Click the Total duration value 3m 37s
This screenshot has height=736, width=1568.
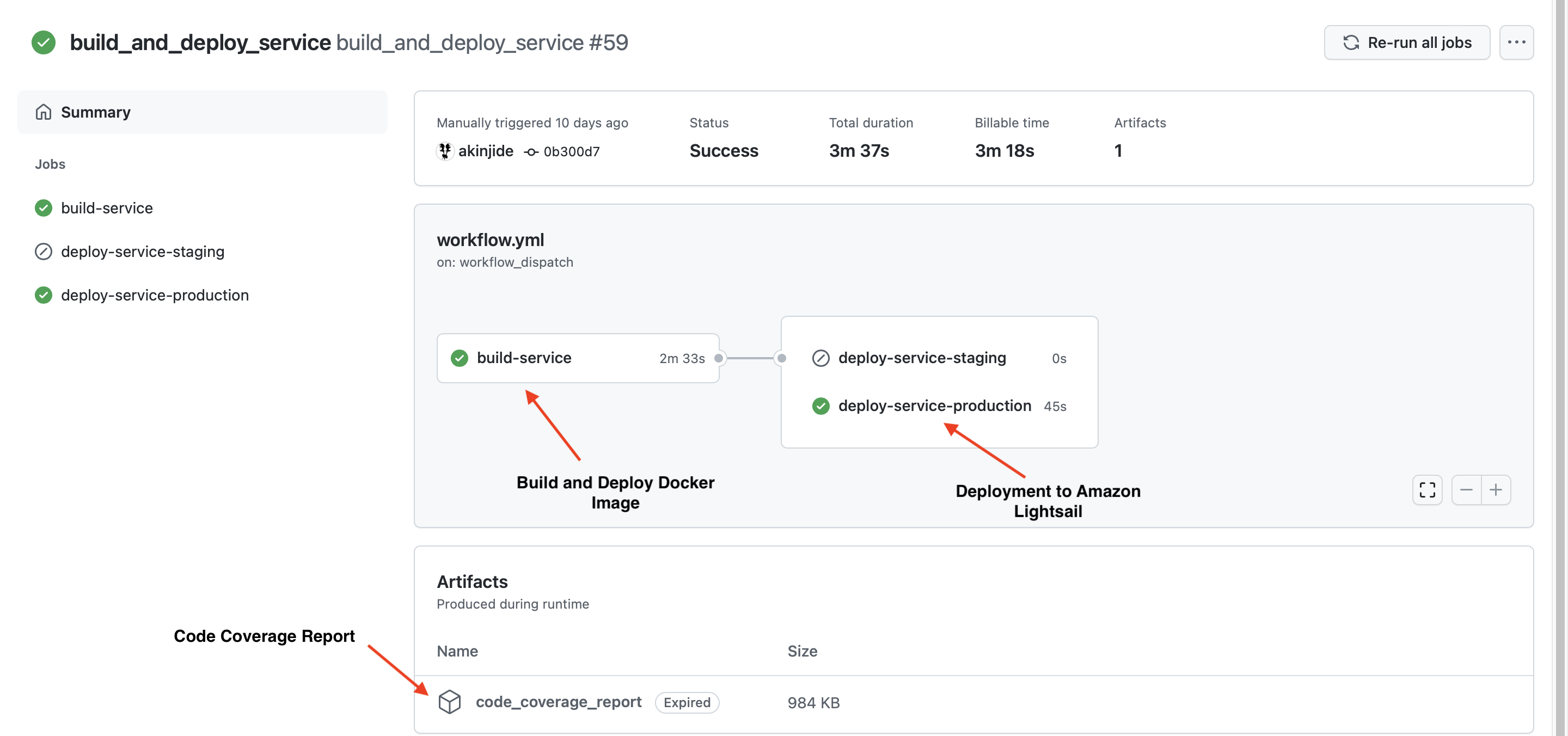click(859, 151)
